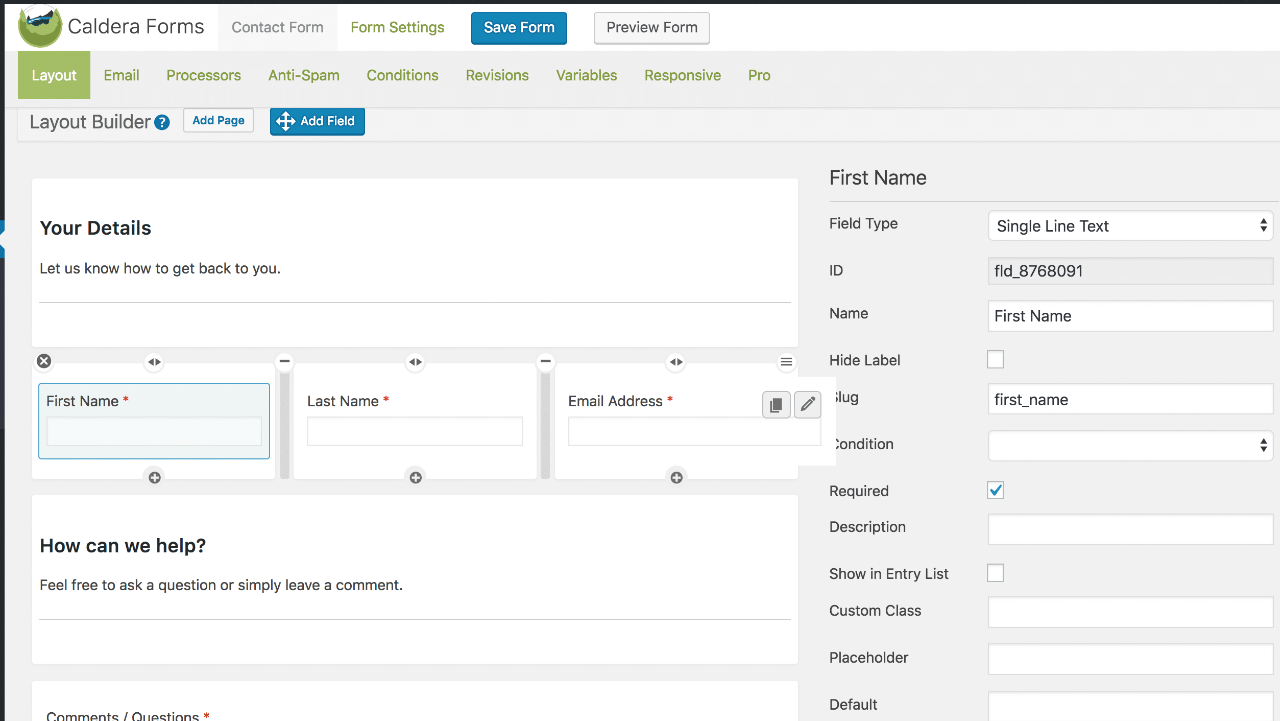
Task: Toggle the Hide Label checkbox
Action: click(x=995, y=360)
